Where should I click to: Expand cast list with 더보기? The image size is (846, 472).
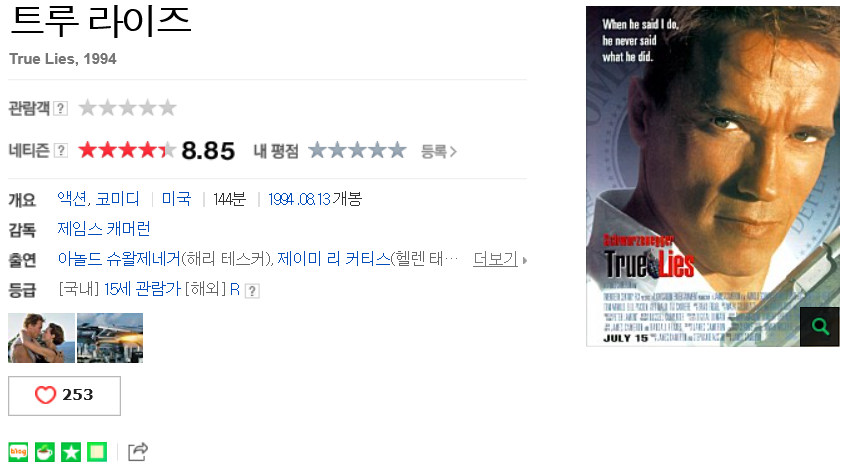(500, 259)
